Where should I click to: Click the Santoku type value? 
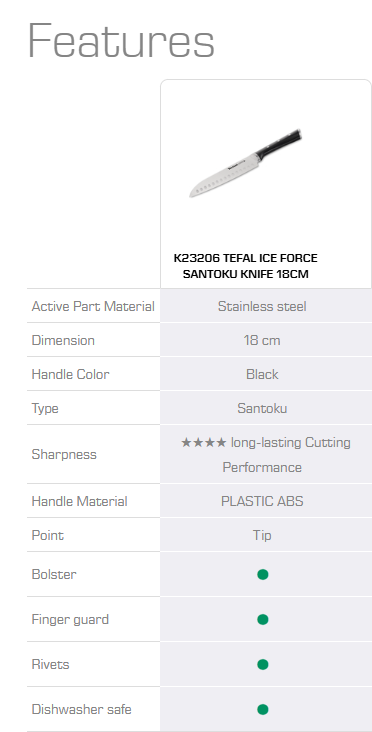(x=262, y=408)
